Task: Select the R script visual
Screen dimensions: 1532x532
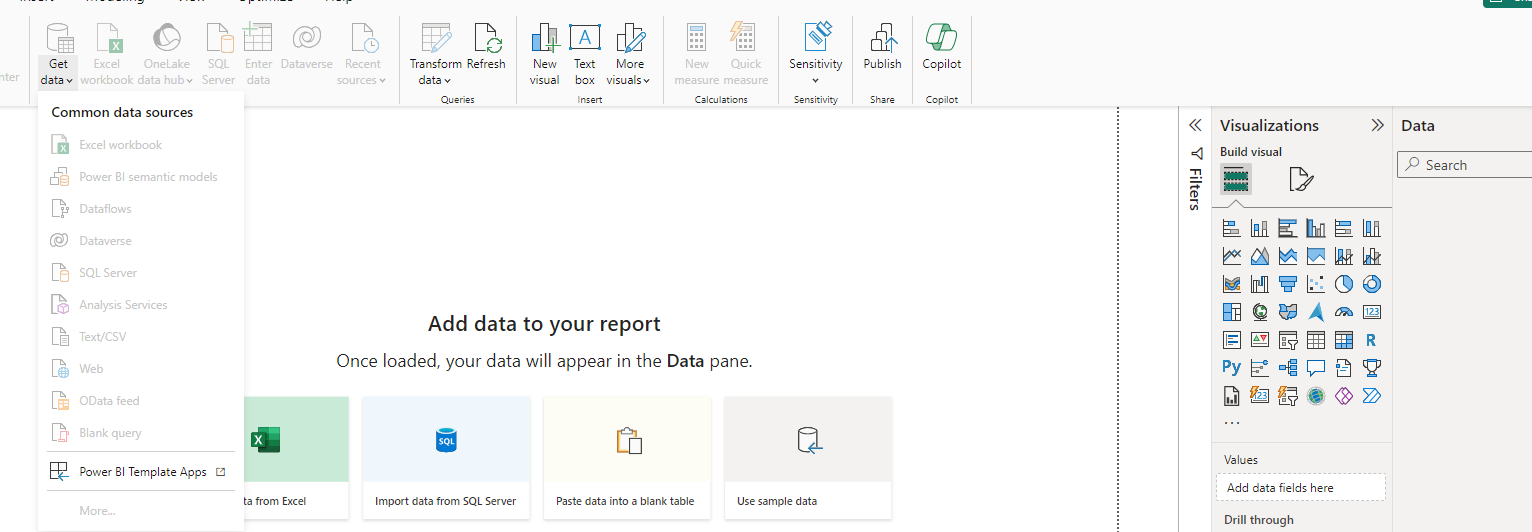Action: [x=1372, y=340]
